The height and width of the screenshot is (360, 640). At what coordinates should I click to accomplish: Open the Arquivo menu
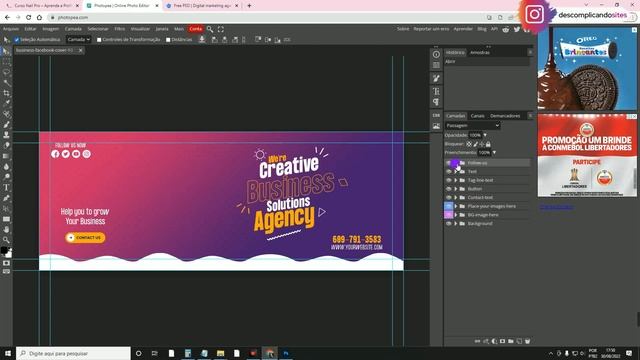11,29
